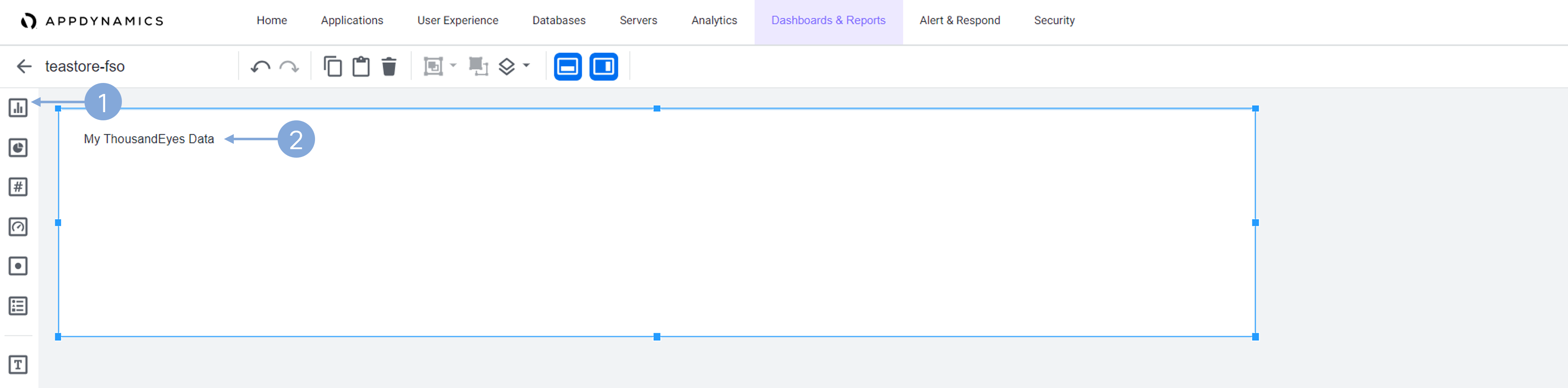1568x388 pixels.
Task: Add a text label widget
Action: coord(18,365)
